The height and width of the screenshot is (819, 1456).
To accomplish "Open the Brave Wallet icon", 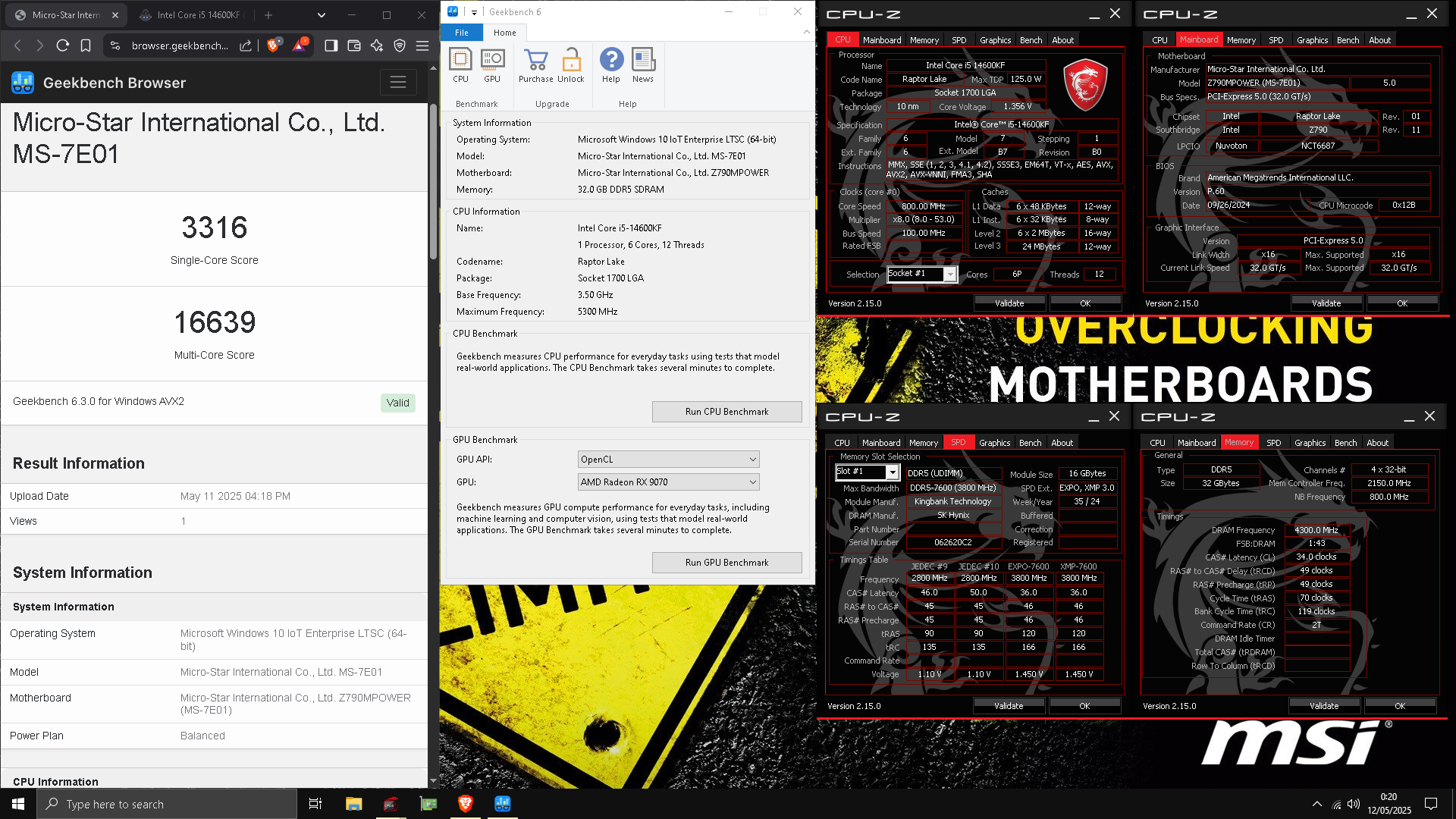I will coord(353,45).
